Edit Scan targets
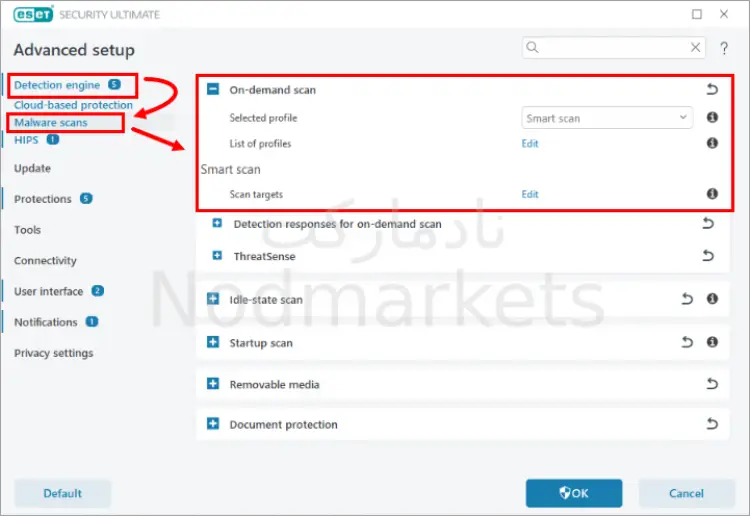This screenshot has width=750, height=516. click(x=529, y=194)
